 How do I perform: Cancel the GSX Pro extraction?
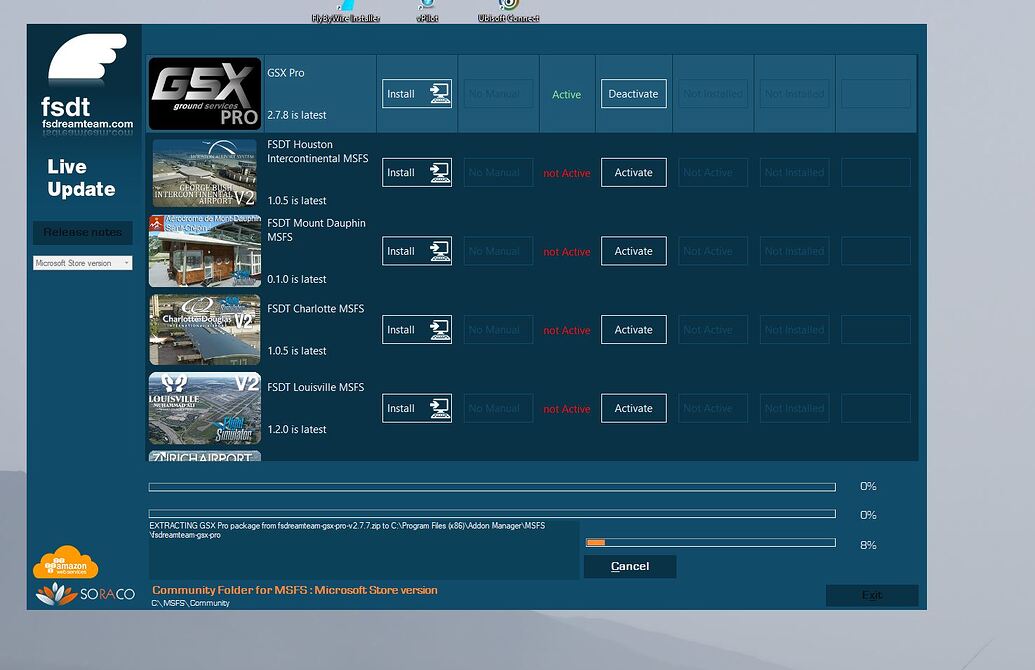point(630,566)
